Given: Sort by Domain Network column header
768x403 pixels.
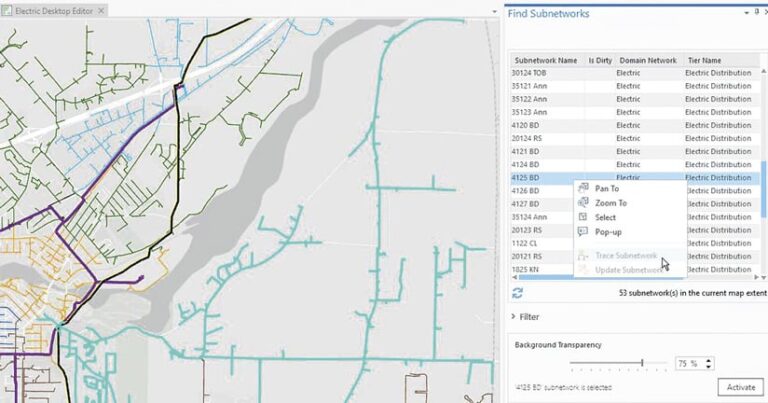Looking at the screenshot, I should (648, 60).
